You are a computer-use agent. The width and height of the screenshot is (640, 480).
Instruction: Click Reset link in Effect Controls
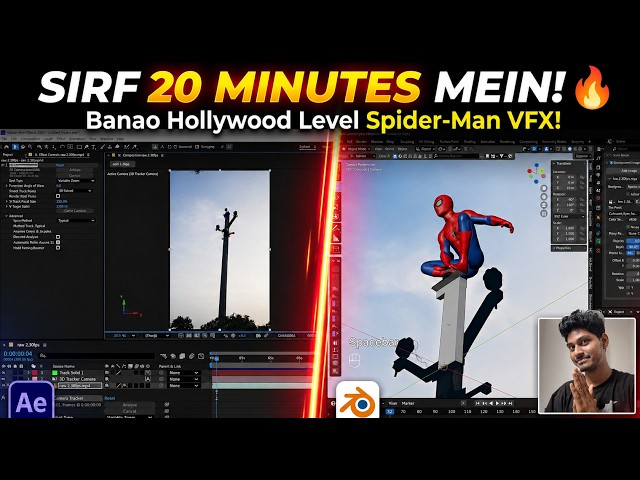(60, 165)
